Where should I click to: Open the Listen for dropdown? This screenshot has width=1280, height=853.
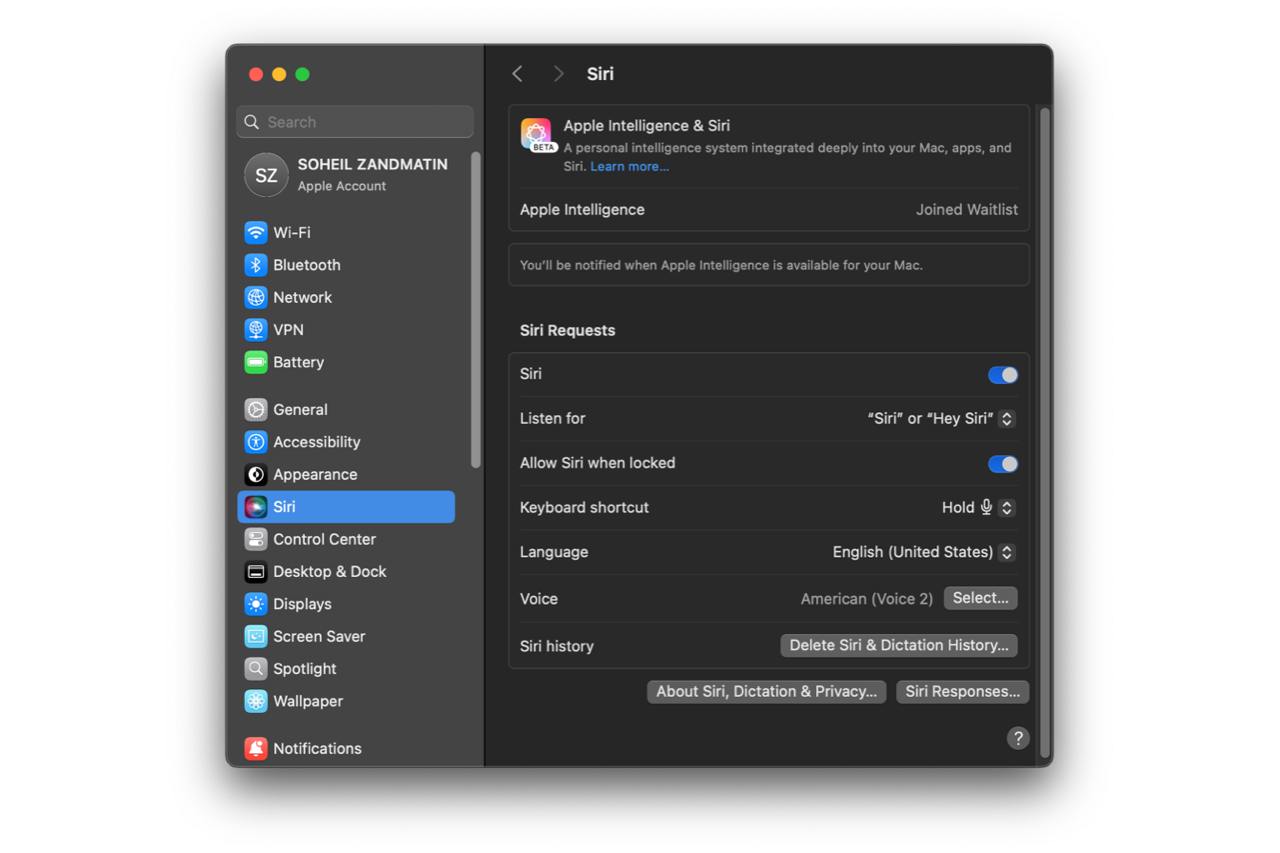[x=942, y=419]
